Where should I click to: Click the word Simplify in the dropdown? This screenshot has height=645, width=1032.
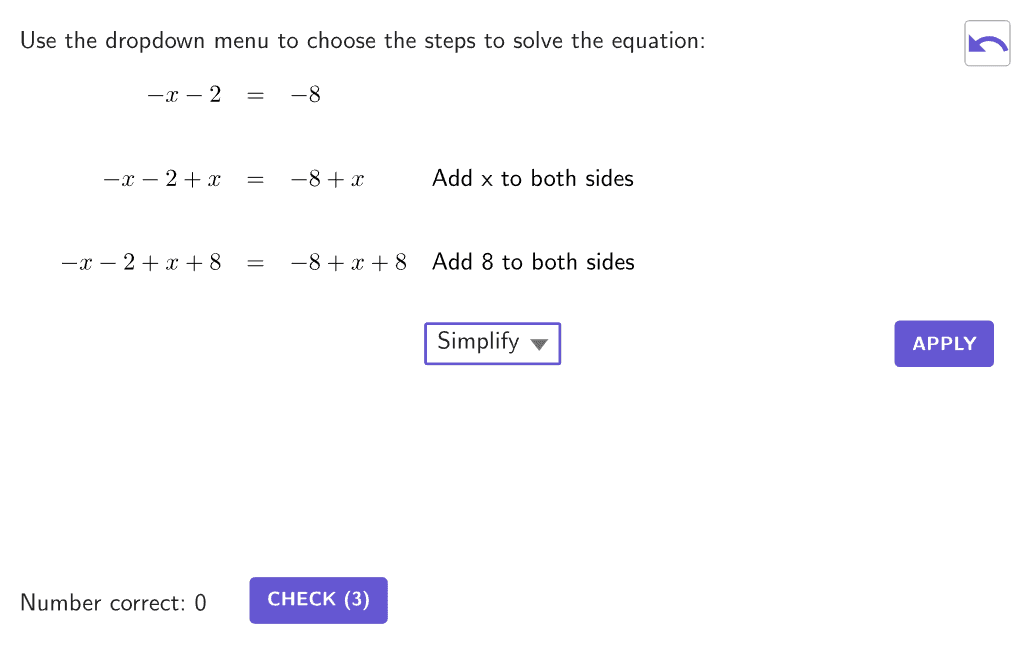[x=479, y=342]
